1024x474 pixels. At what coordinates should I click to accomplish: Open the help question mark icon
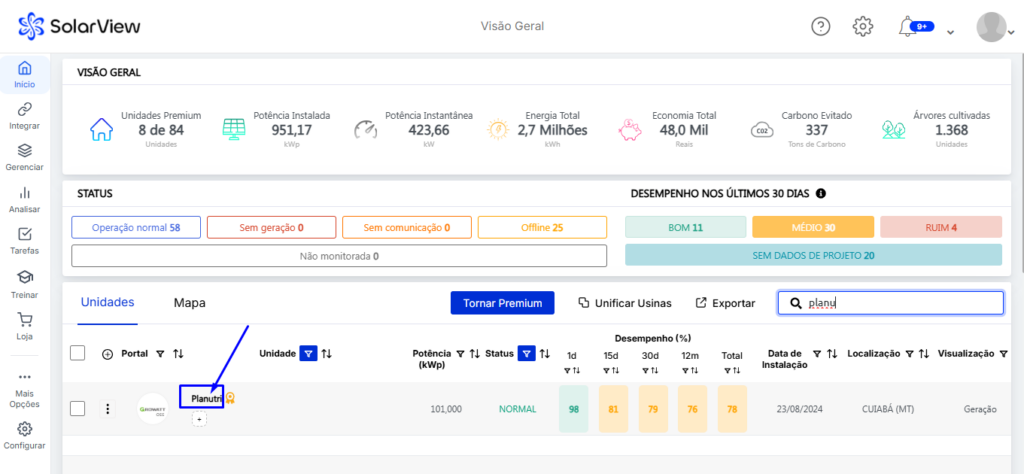tap(820, 26)
